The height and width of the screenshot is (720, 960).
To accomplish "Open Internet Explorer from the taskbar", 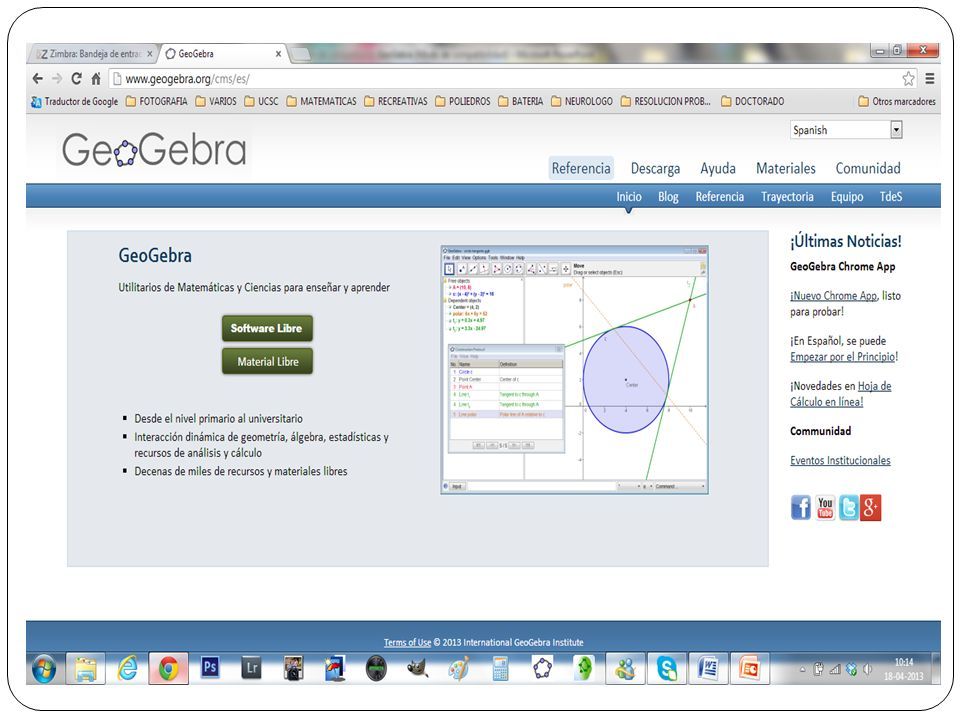I will coord(127,667).
